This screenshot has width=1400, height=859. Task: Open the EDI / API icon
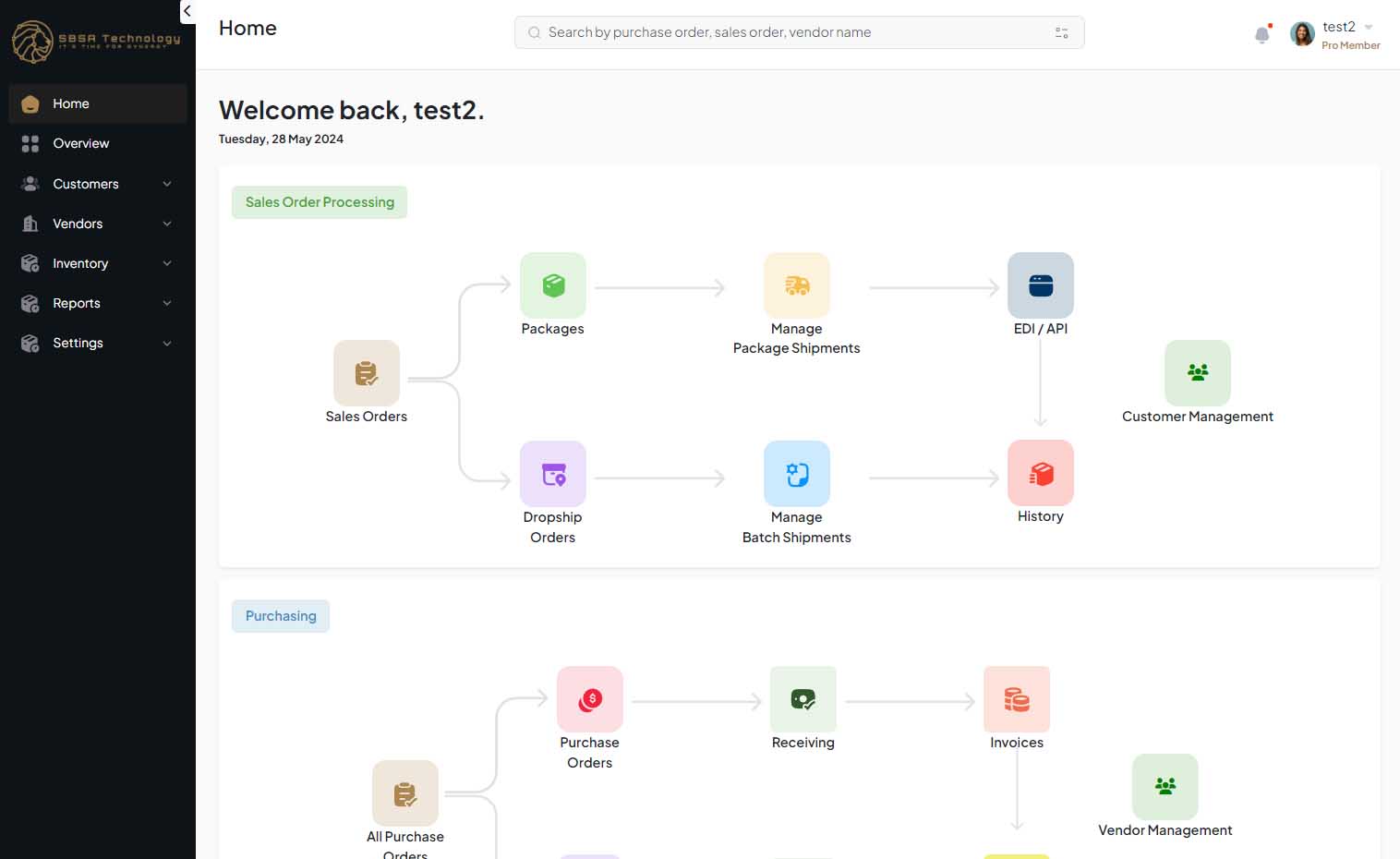[1041, 285]
